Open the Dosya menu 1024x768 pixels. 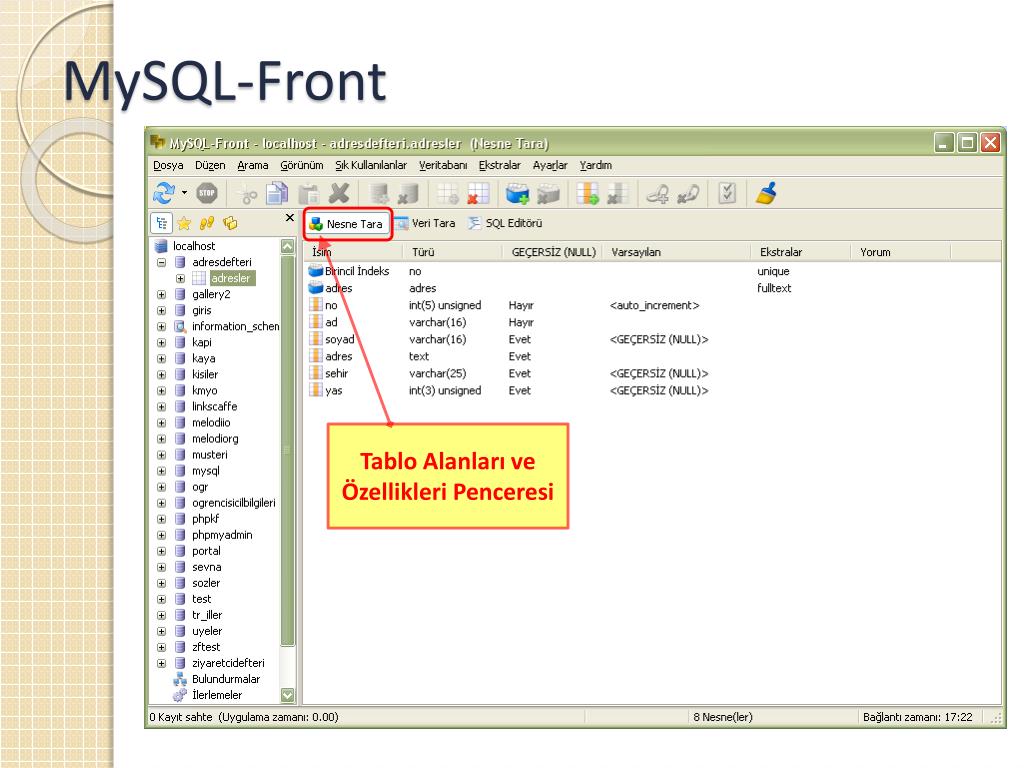tap(168, 165)
